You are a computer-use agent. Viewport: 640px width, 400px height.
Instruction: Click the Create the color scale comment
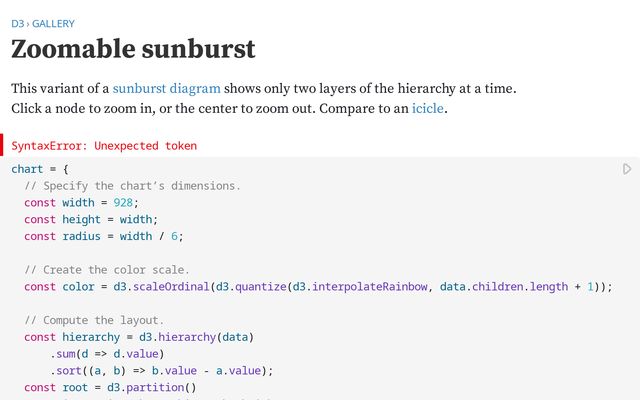[x=107, y=270]
